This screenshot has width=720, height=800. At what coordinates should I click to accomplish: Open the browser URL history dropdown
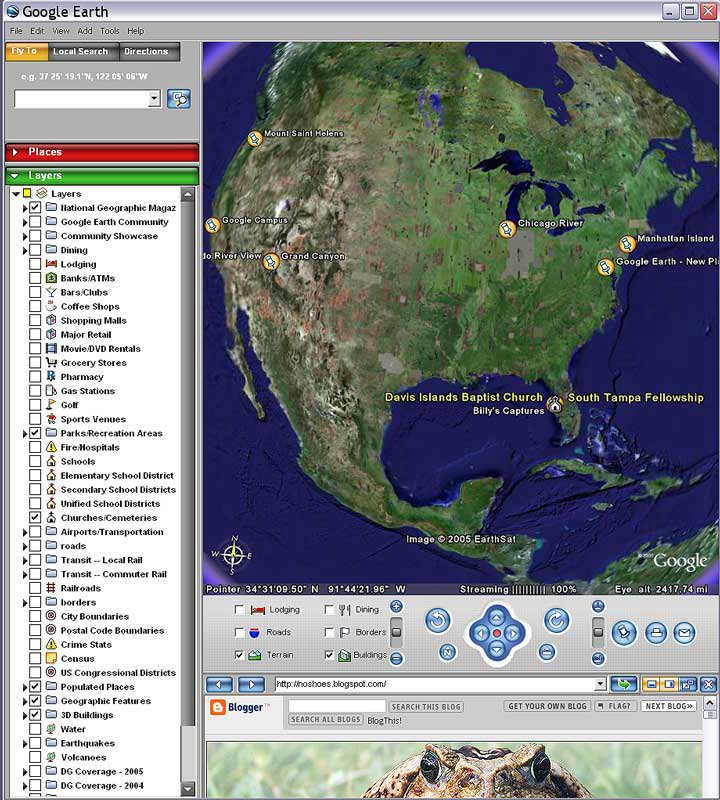601,684
